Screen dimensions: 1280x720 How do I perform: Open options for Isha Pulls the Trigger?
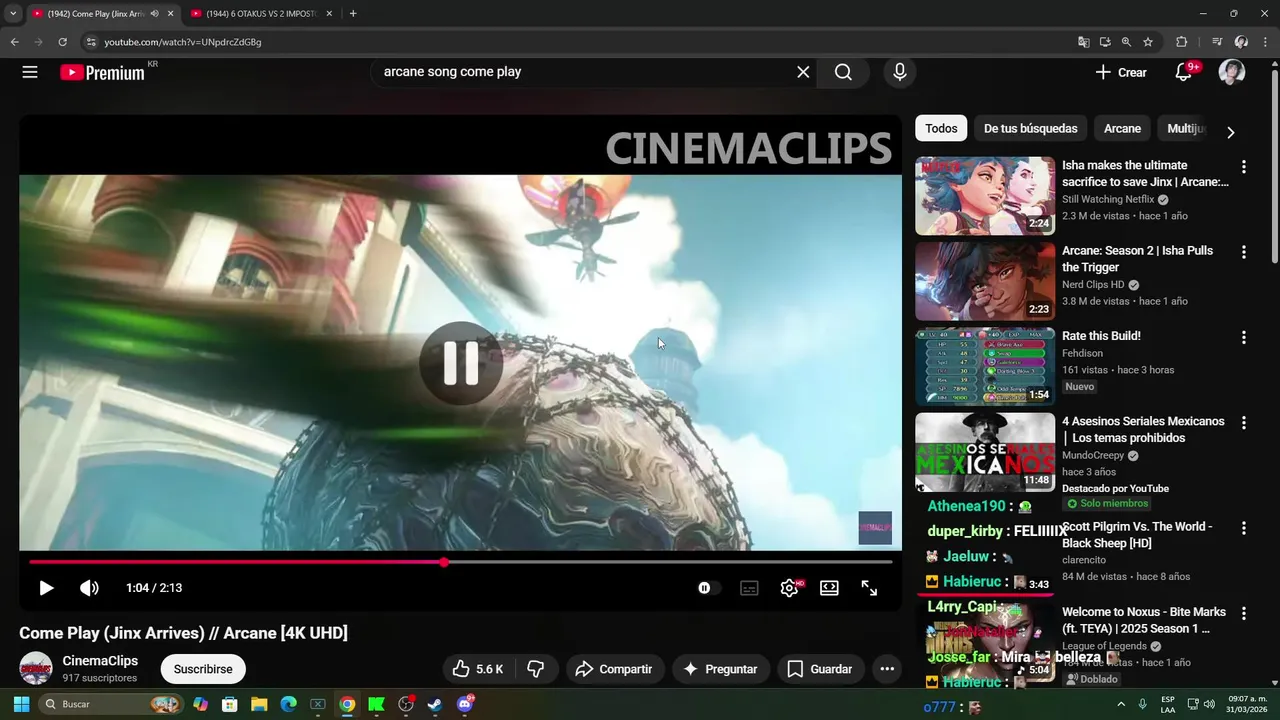coord(1244,252)
